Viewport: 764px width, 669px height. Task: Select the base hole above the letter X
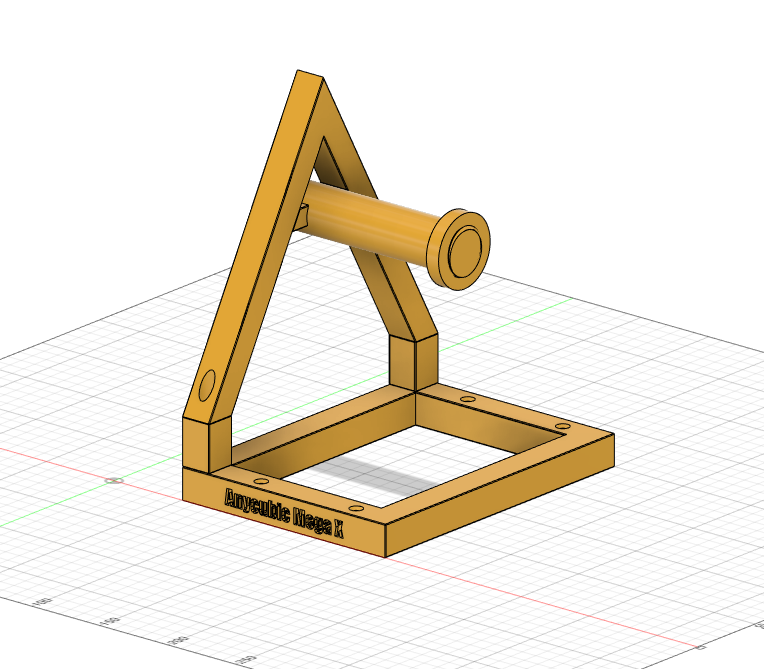click(x=356, y=509)
